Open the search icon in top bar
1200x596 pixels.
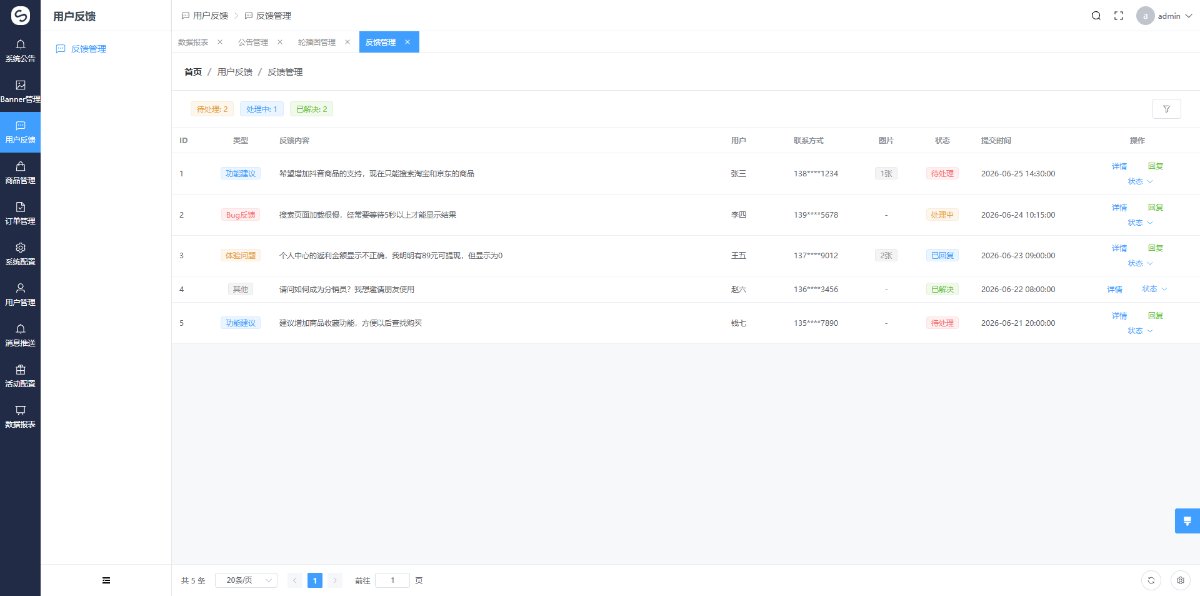(x=1096, y=15)
